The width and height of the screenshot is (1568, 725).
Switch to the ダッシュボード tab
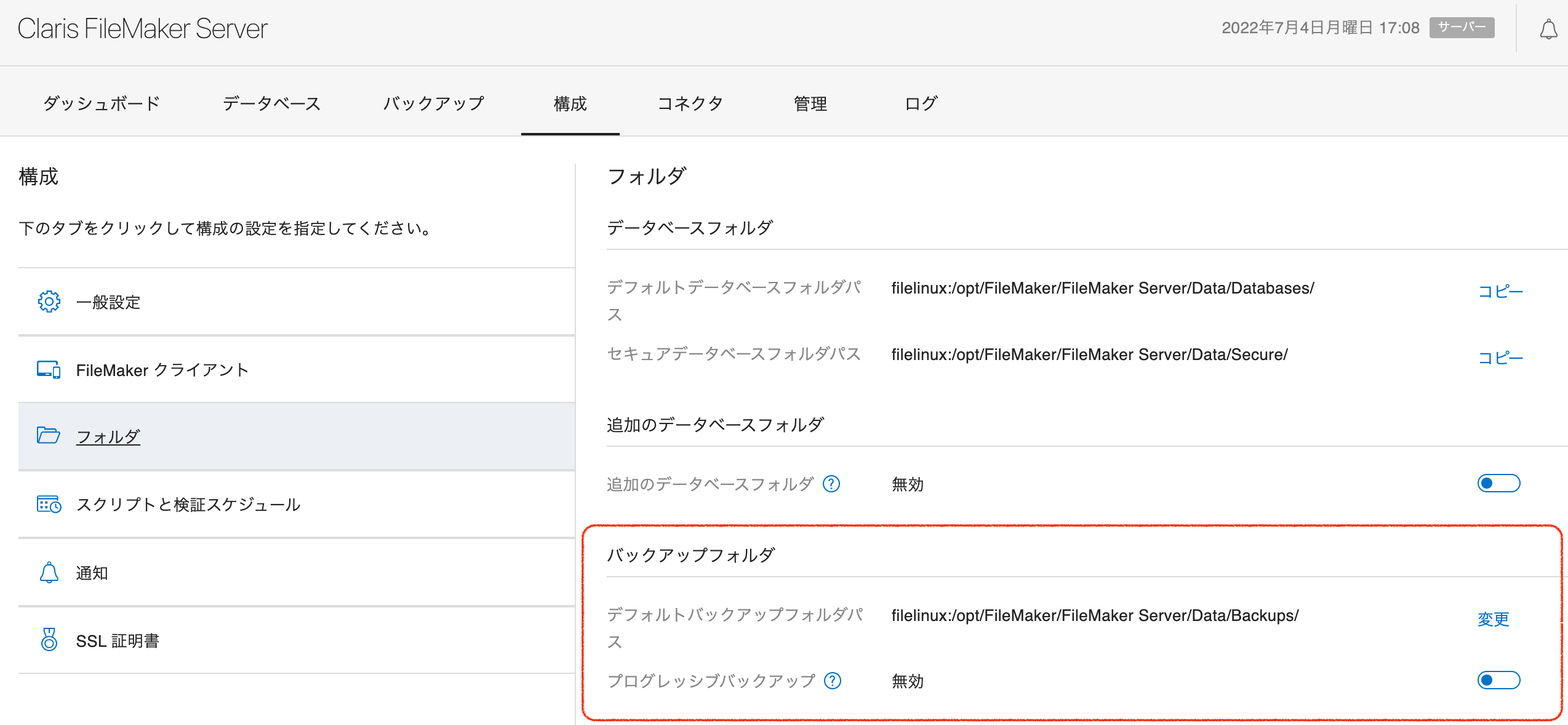click(x=102, y=103)
